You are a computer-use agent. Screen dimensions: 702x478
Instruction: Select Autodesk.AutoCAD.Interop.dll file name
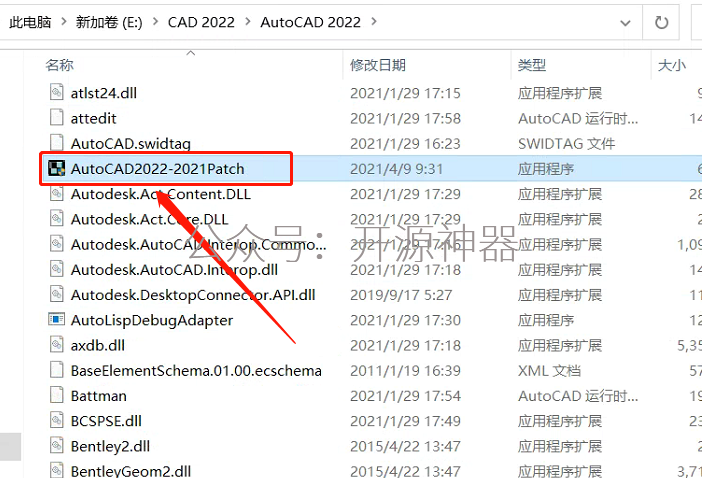(x=175, y=270)
